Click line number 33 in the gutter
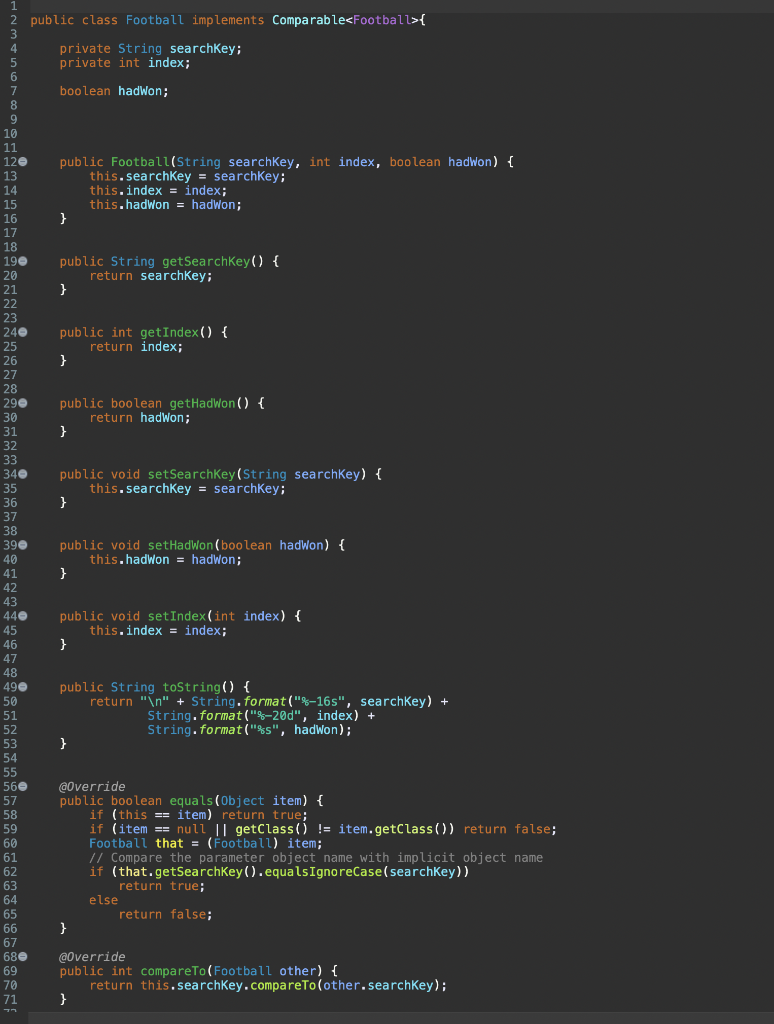Image resolution: width=774 pixels, height=1024 pixels. coord(10,460)
